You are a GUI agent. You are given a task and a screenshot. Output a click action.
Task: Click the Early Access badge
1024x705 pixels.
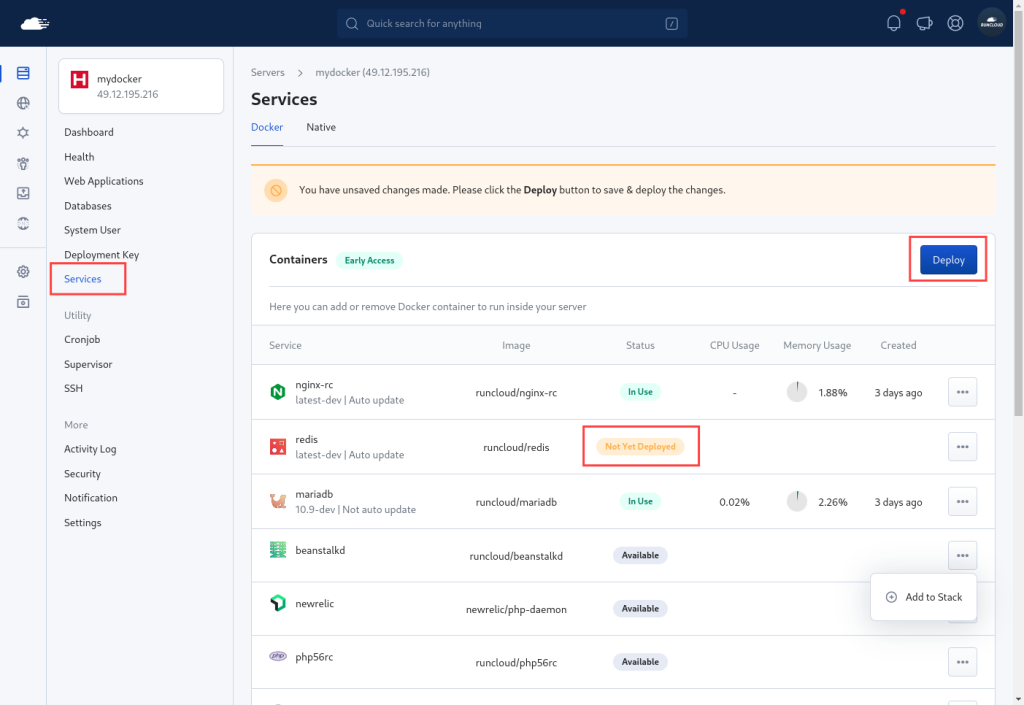click(369, 260)
